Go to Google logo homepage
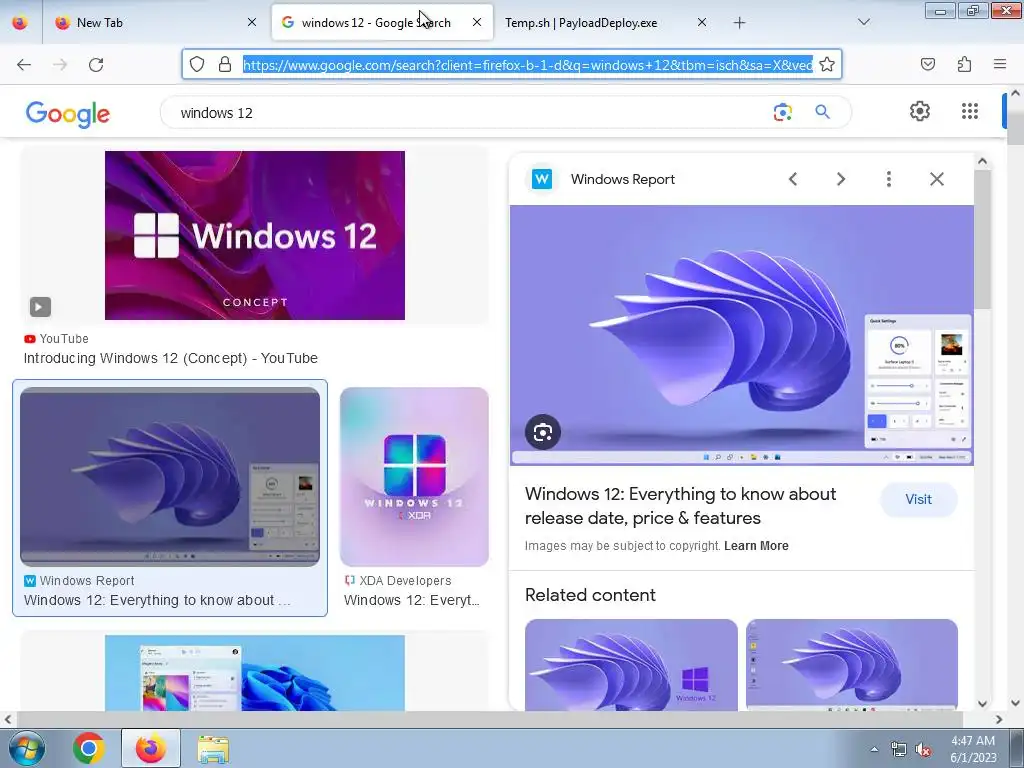The image size is (1024, 768). pos(68,114)
